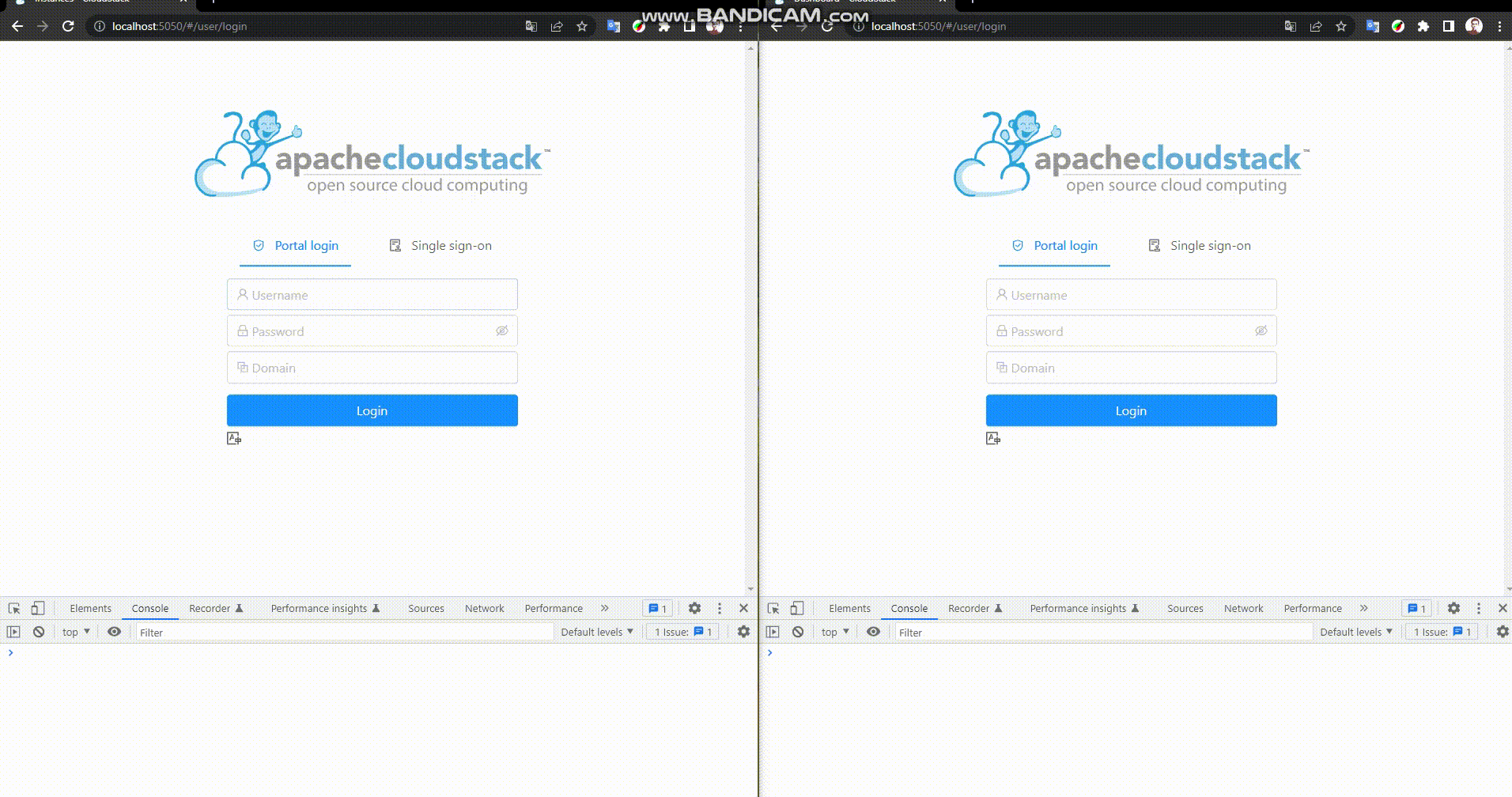Open Google Translate icon in left address bar
Viewport: 1512px width, 797px height.
(531, 26)
